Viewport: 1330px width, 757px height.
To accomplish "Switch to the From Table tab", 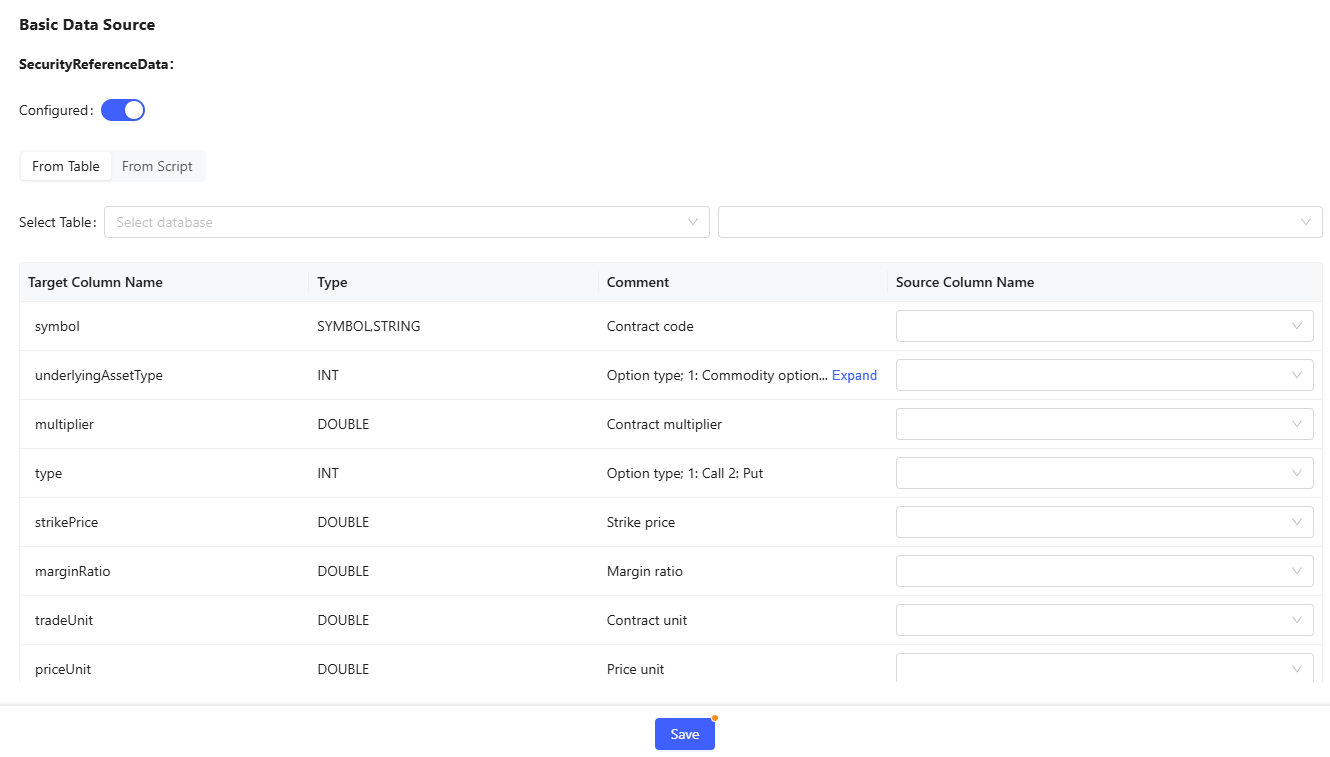I will 66,166.
